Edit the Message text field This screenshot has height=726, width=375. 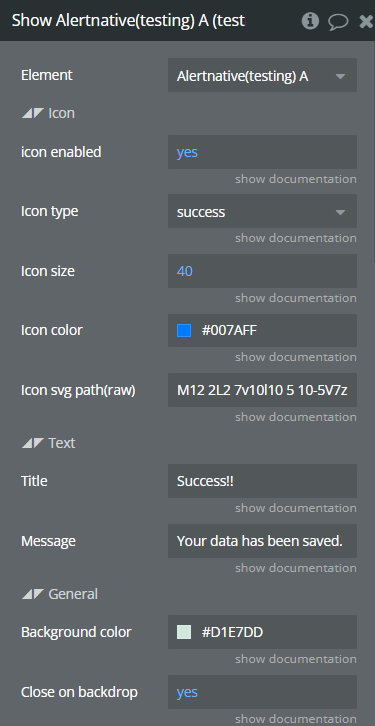pyautogui.click(x=262, y=541)
